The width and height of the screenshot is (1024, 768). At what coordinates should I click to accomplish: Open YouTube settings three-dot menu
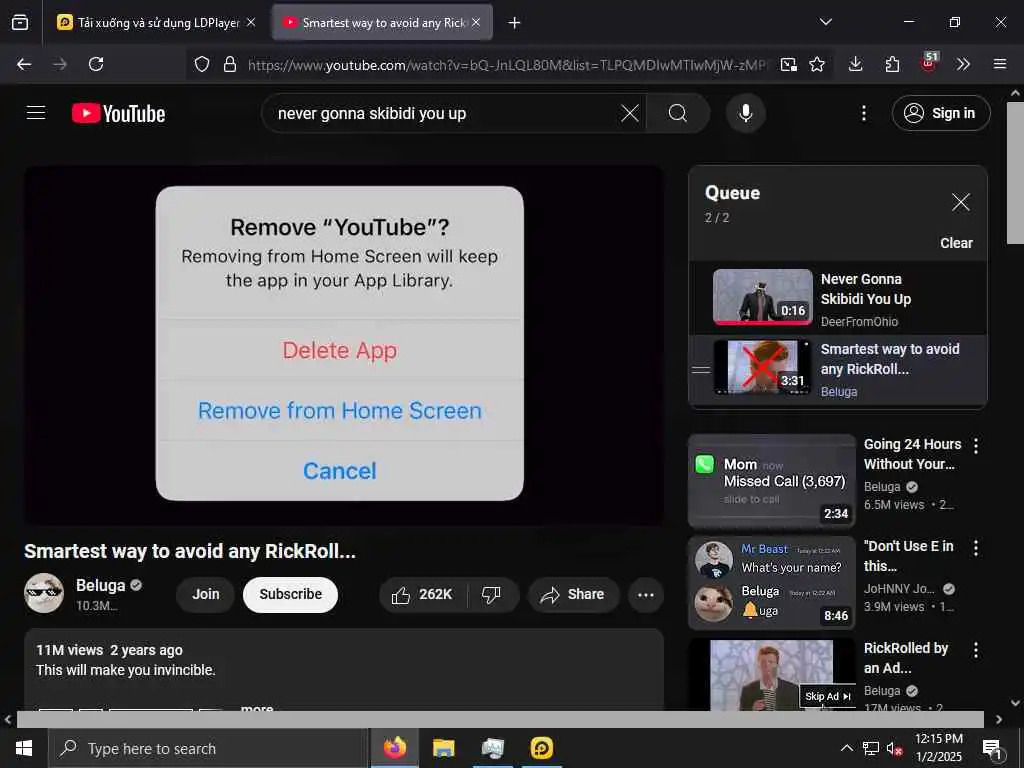pos(863,113)
